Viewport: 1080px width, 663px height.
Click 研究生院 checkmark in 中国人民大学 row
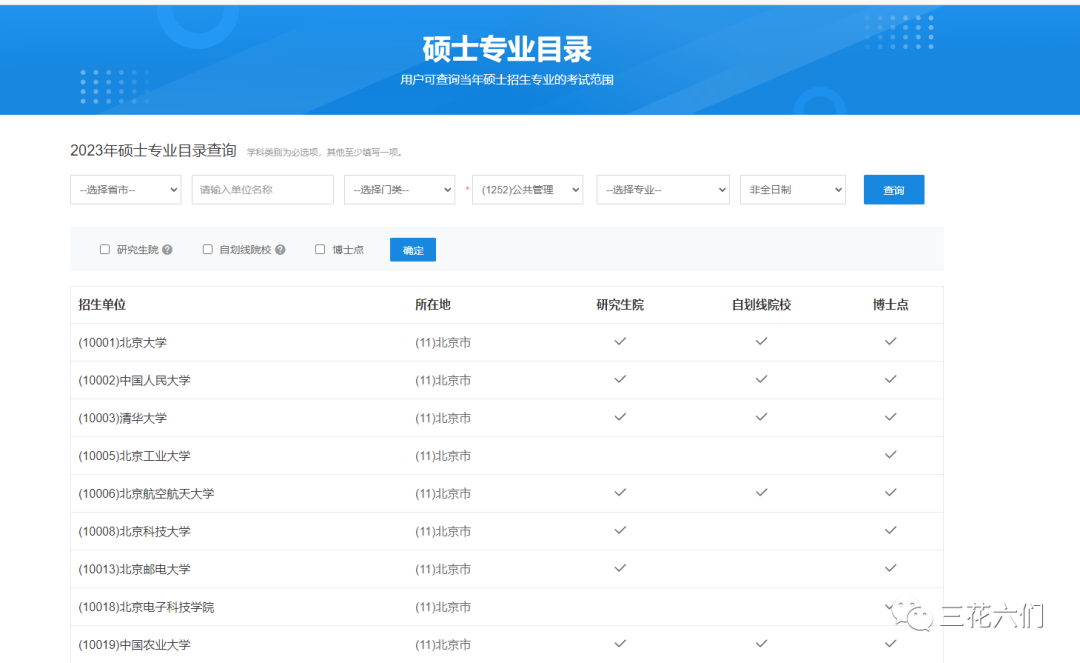click(620, 379)
